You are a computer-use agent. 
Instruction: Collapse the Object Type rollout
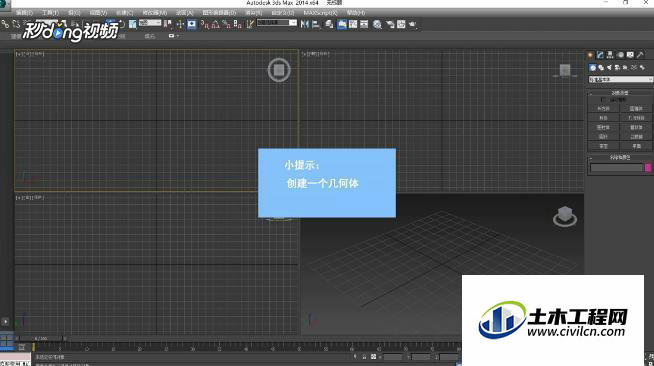tap(620, 93)
